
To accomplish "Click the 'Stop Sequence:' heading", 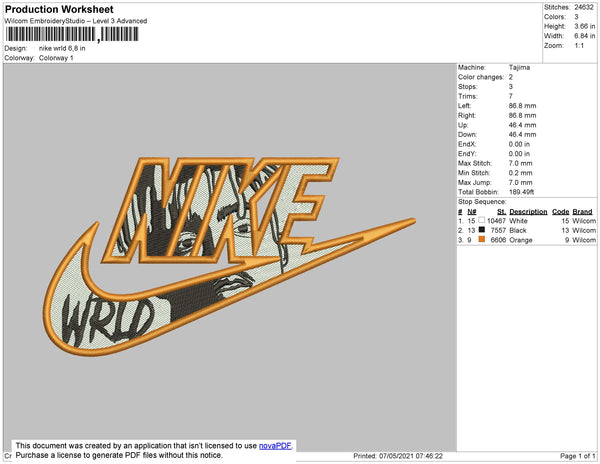I will coord(482,202).
